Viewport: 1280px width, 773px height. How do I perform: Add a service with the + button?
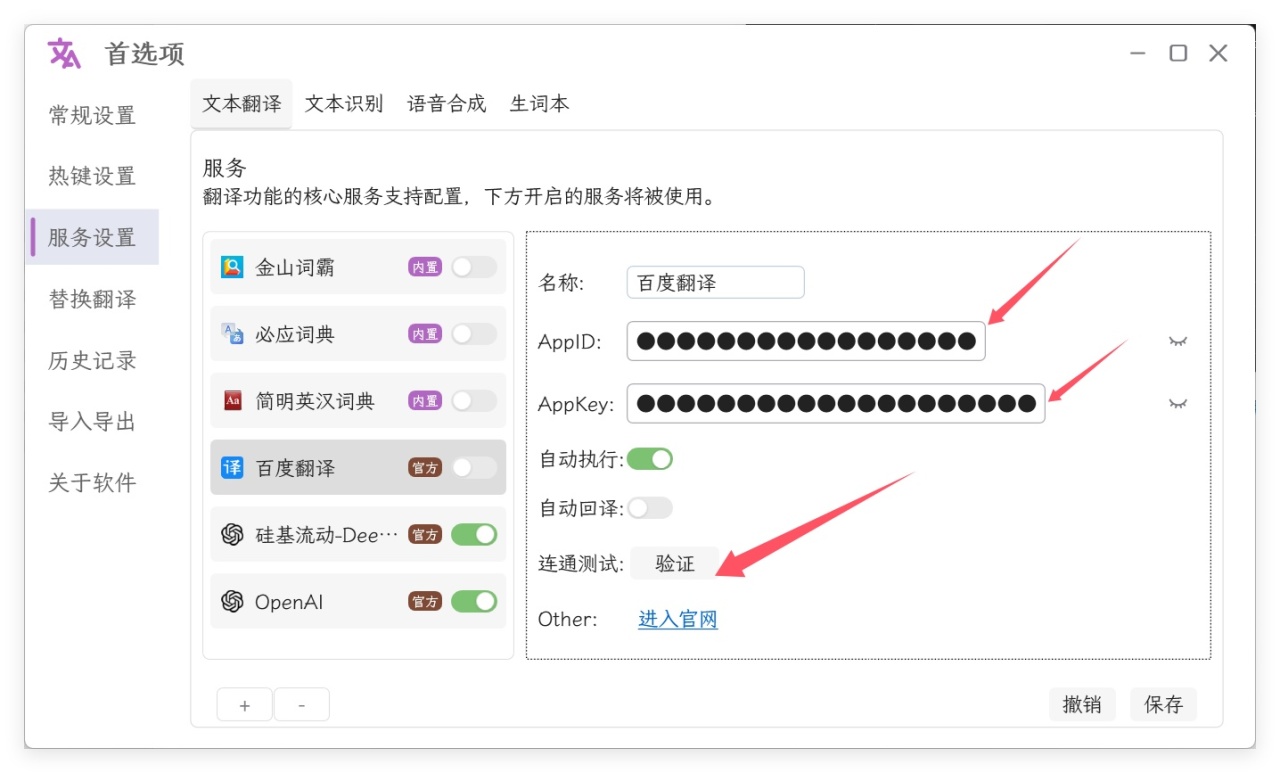245,705
